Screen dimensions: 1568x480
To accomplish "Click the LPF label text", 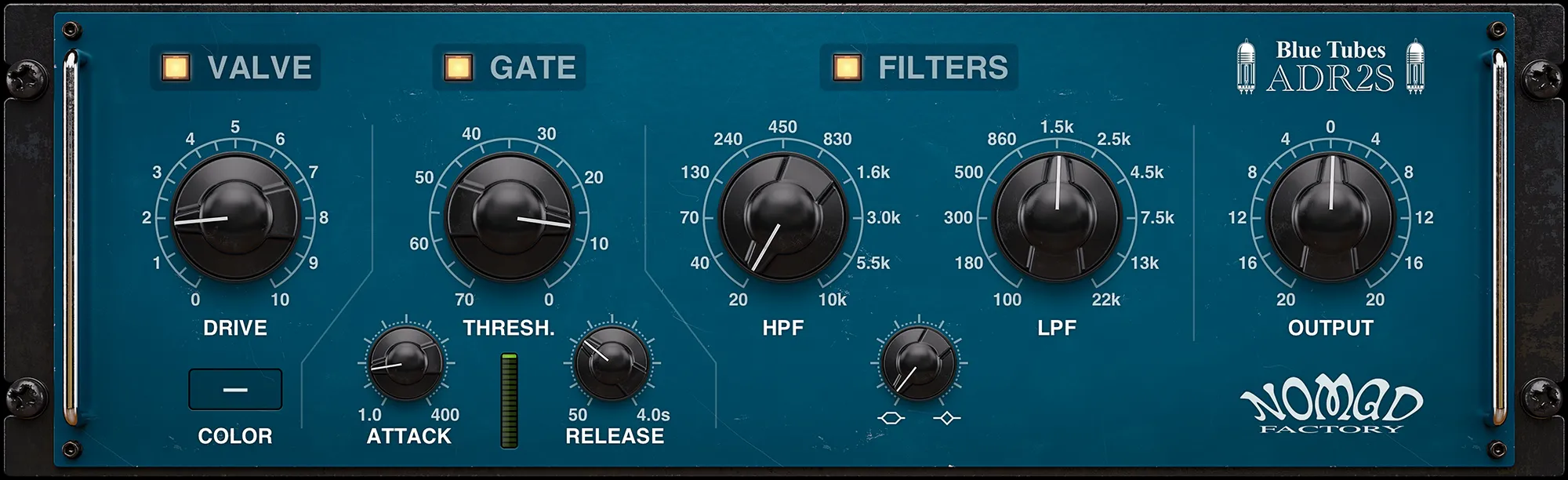I will tap(1057, 328).
